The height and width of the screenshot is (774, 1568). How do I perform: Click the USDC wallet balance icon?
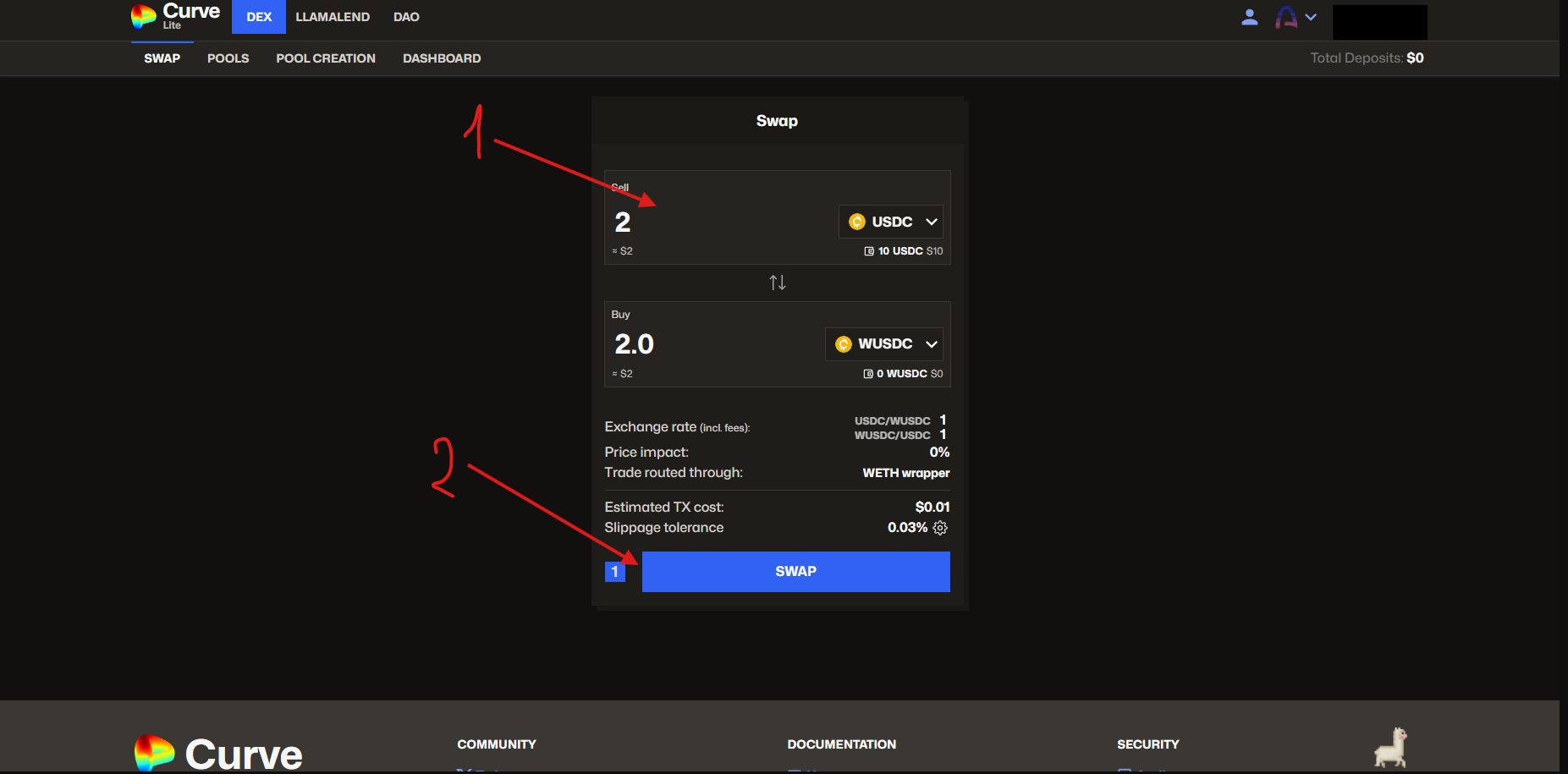tap(869, 251)
